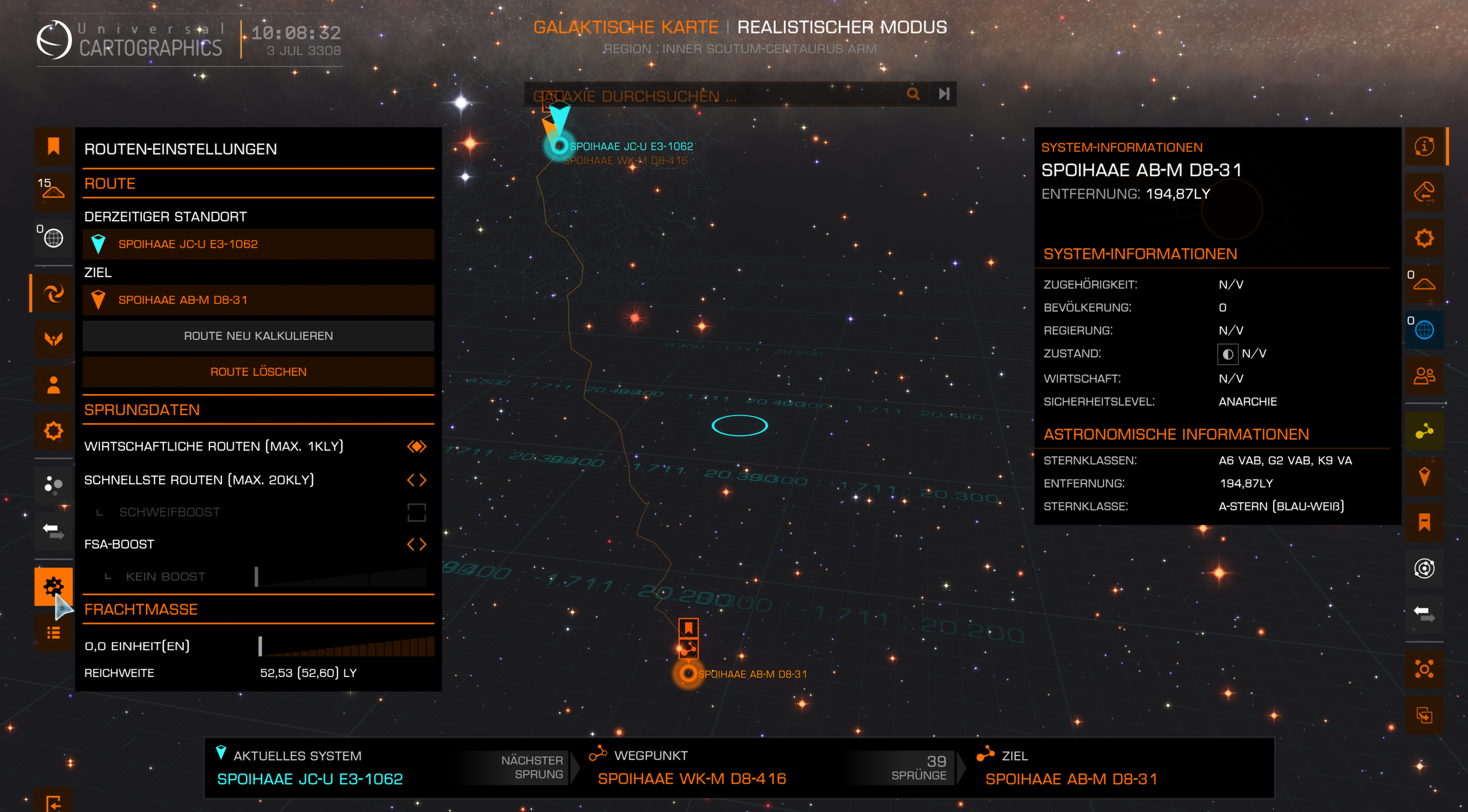Click the bookmark system icon on right
This screenshot has width=1468, height=812.
[x=1424, y=523]
